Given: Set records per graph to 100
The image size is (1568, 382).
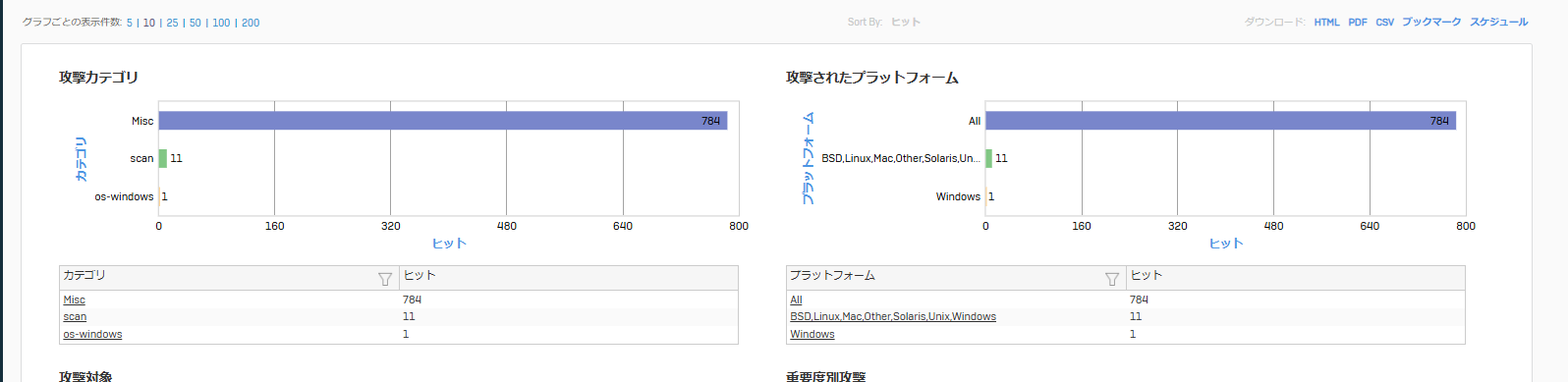Looking at the screenshot, I should [221, 23].
